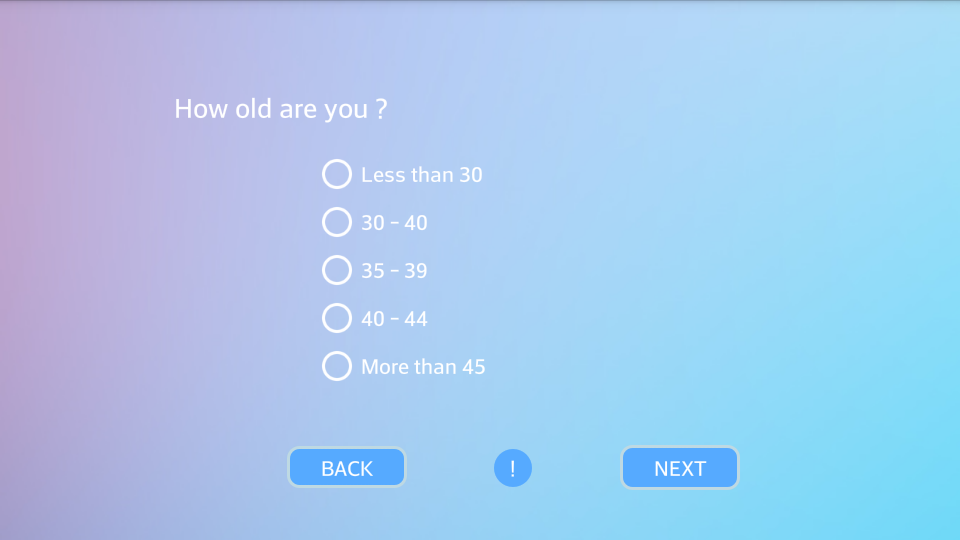Viewport: 960px width, 540px height.
Task: Mark your age as under 30
Action: coord(337,174)
